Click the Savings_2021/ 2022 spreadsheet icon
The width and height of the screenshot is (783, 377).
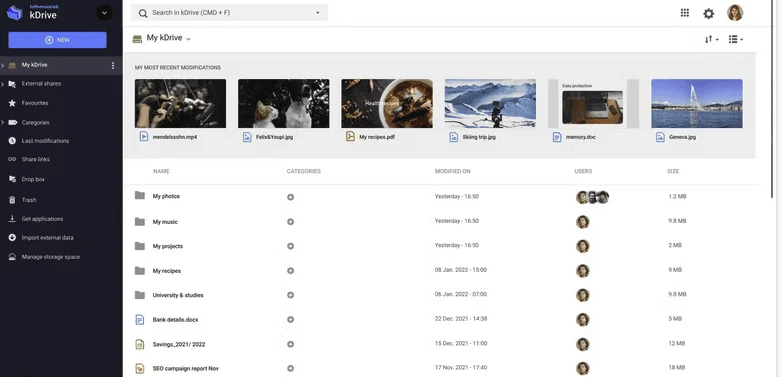140,344
